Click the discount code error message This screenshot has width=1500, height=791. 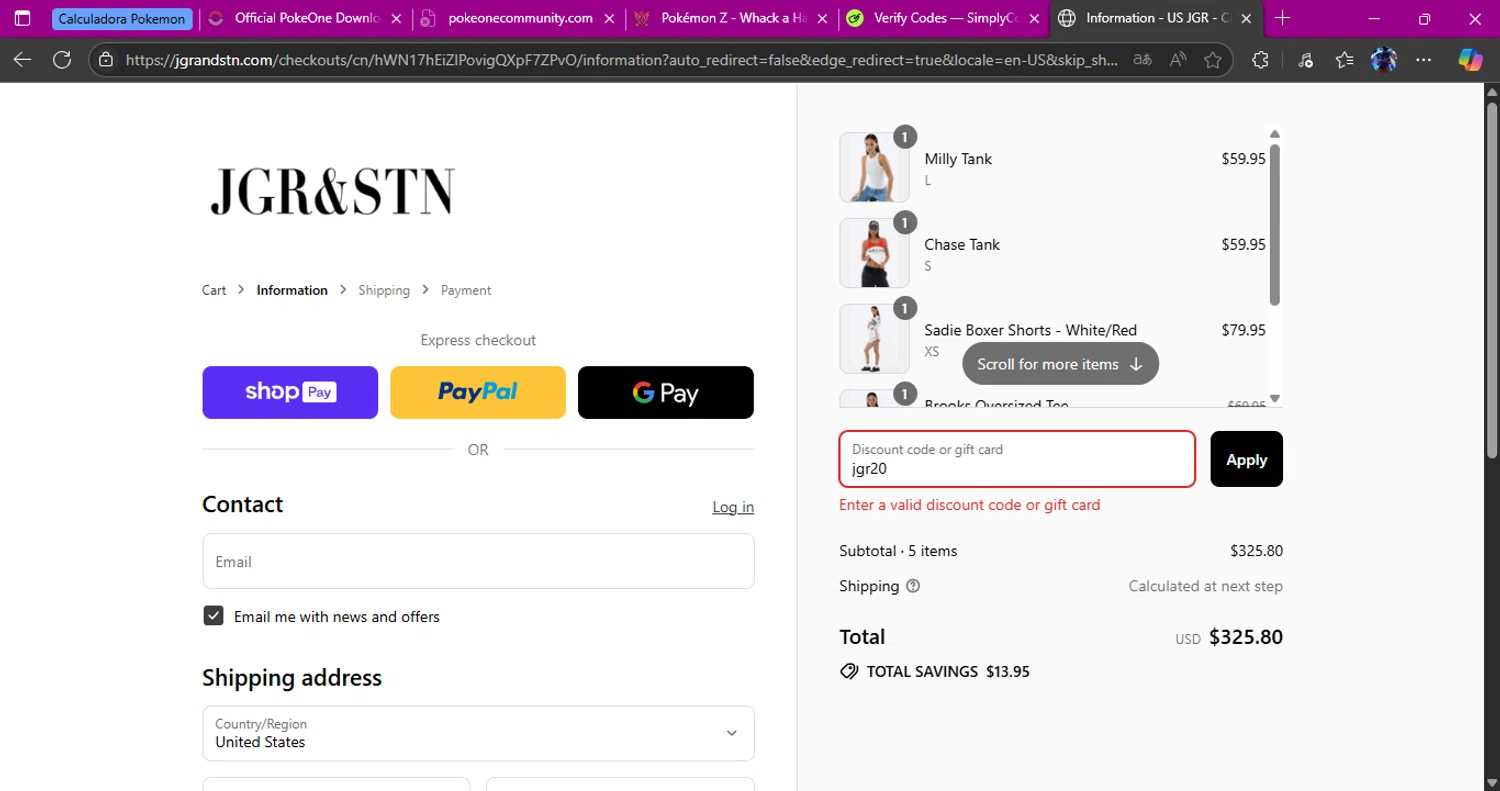(970, 505)
